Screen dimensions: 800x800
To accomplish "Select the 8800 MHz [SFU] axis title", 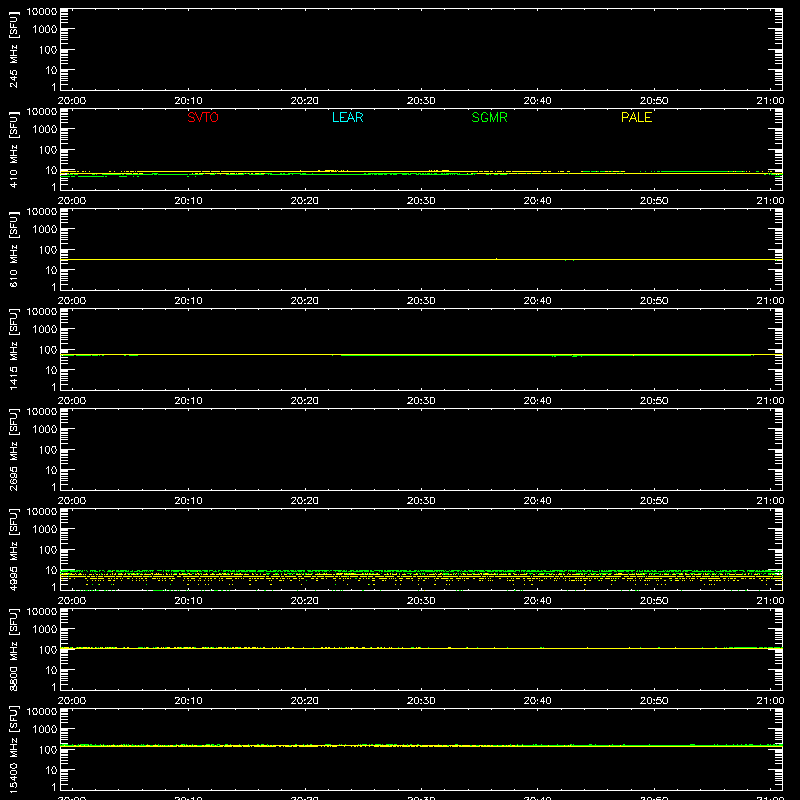I will [x=13, y=649].
